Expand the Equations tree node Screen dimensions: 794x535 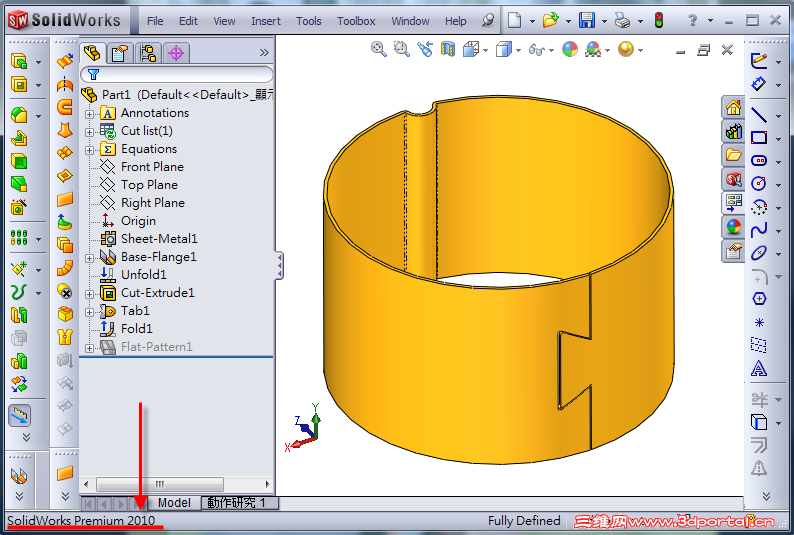[x=89, y=150]
